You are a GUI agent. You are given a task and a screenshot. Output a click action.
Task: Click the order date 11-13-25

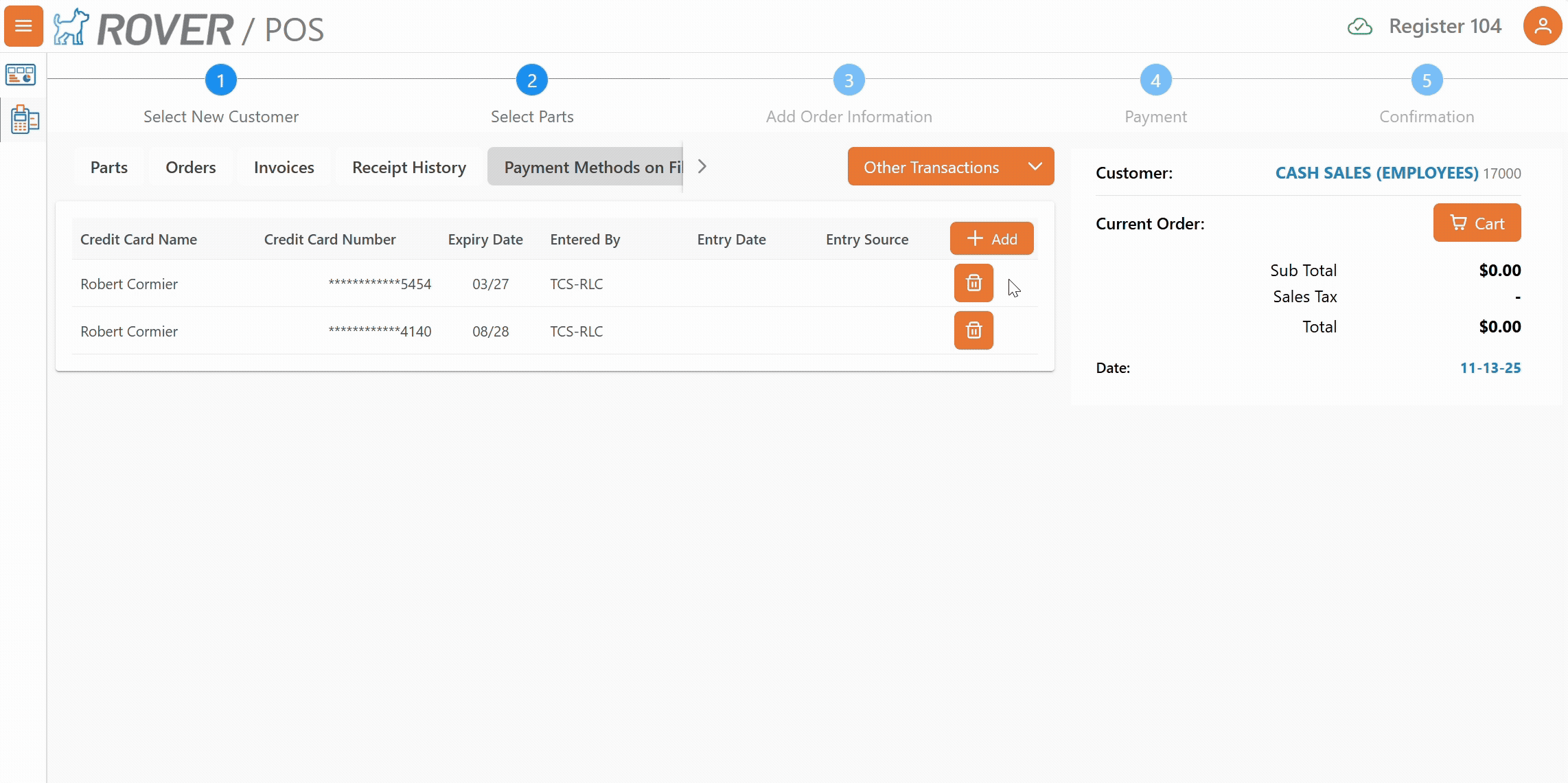tap(1490, 367)
